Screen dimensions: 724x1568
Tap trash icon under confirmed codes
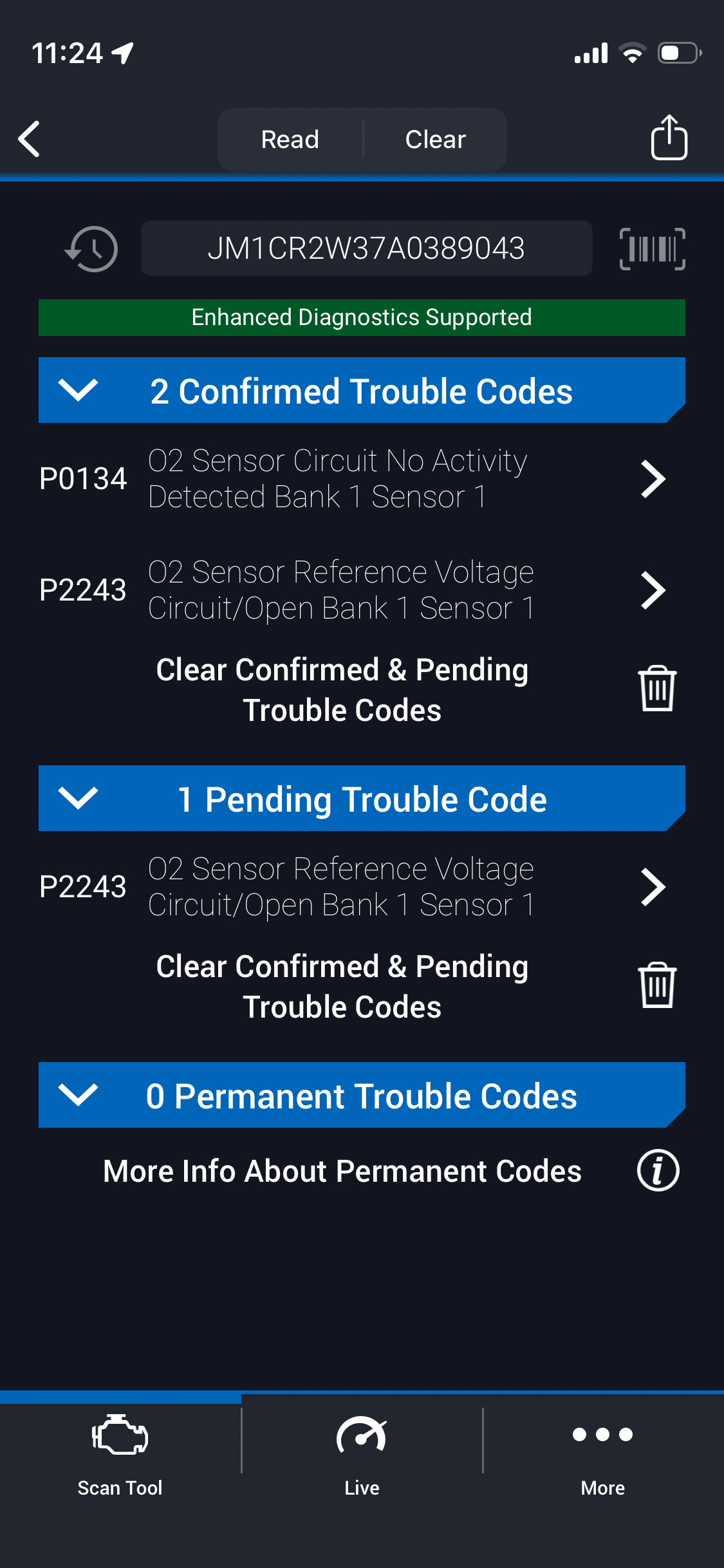[x=656, y=689]
